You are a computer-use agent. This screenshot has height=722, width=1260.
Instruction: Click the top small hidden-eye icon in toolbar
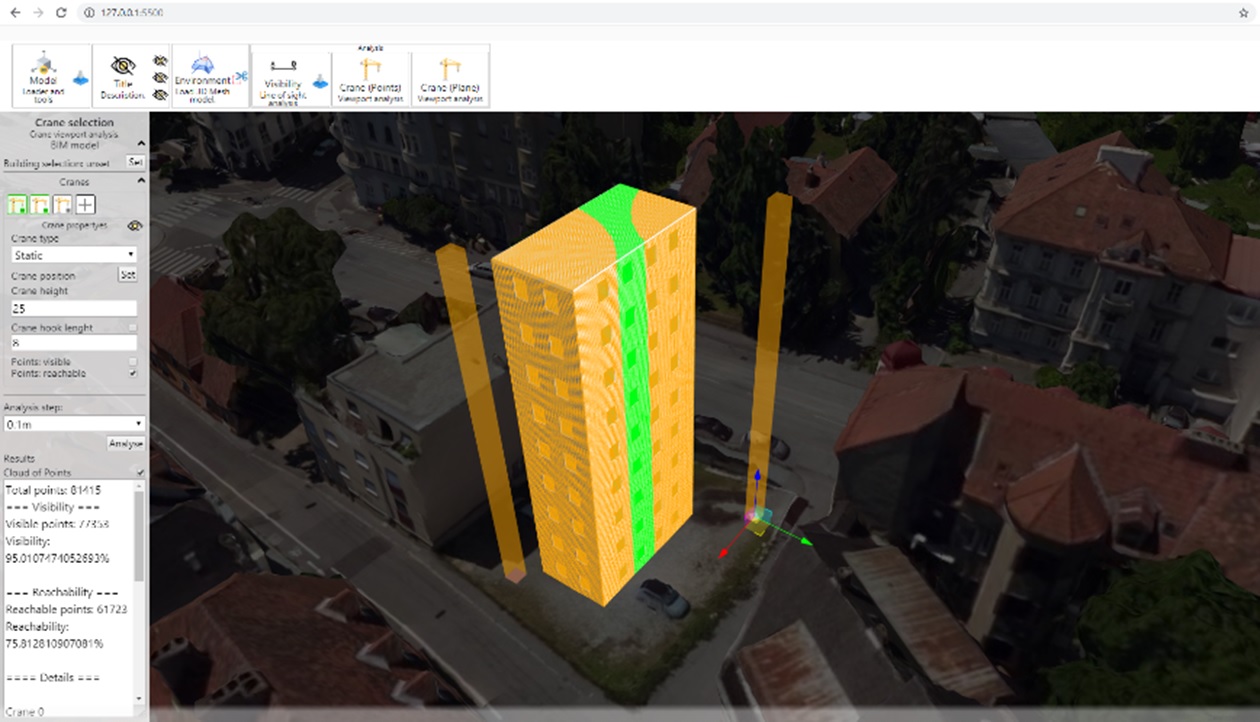click(x=159, y=60)
